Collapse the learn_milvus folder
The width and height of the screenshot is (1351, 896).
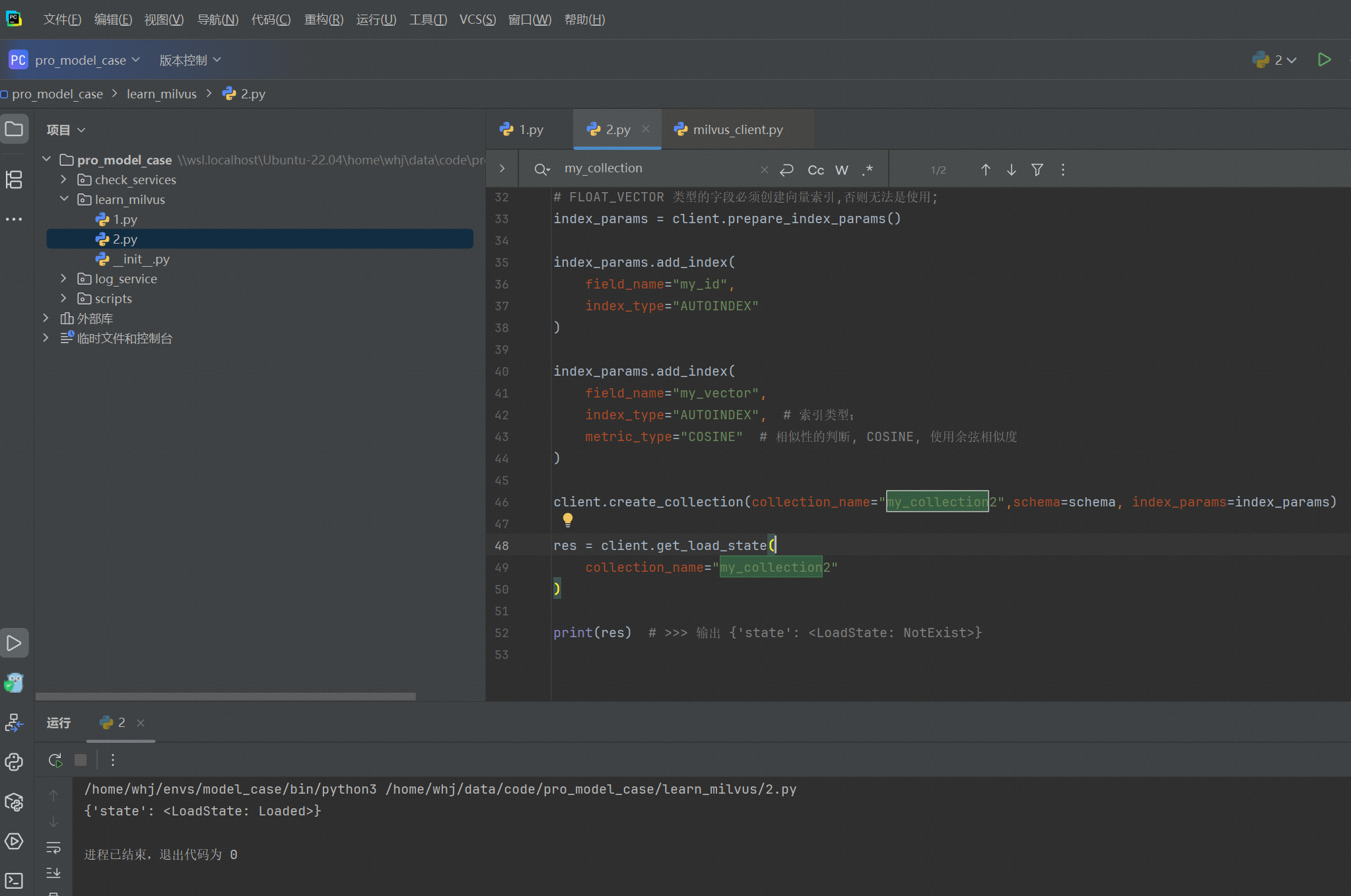tap(63, 199)
